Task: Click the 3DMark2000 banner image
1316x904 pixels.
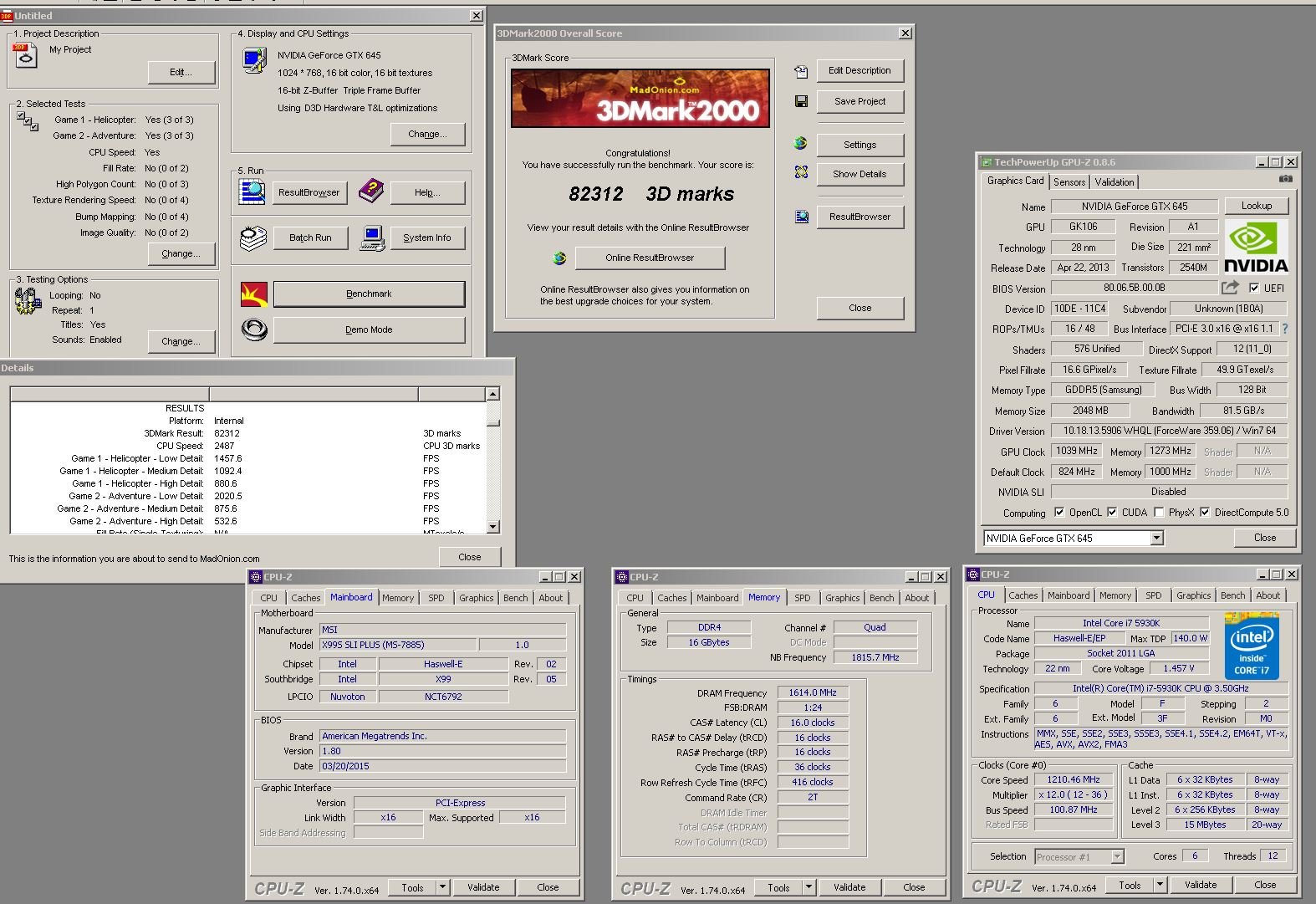Action: click(640, 98)
